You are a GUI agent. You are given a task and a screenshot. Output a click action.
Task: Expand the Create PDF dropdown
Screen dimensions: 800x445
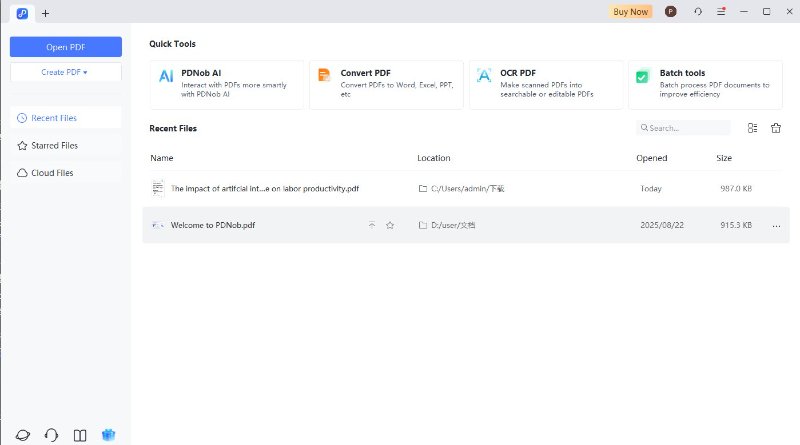click(65, 73)
